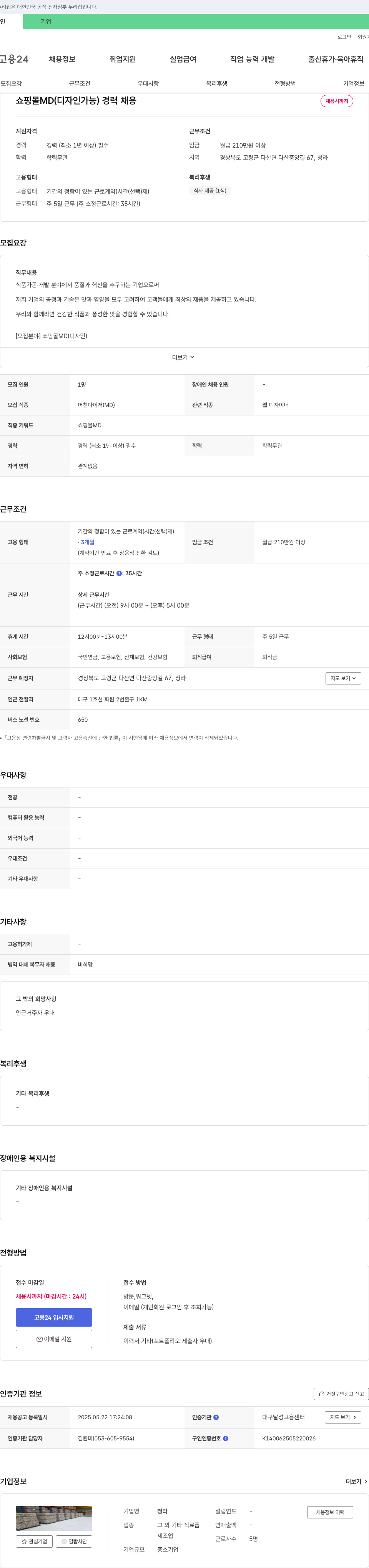Click 대구 1호선 화원 2번출구 1KM text
The width and height of the screenshot is (369, 1568).
pos(113,699)
